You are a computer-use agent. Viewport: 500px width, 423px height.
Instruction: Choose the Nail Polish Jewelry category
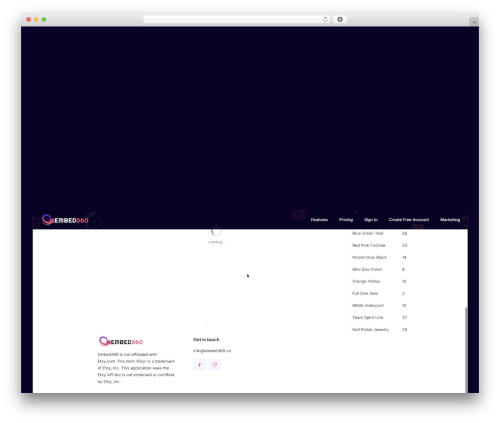370,329
